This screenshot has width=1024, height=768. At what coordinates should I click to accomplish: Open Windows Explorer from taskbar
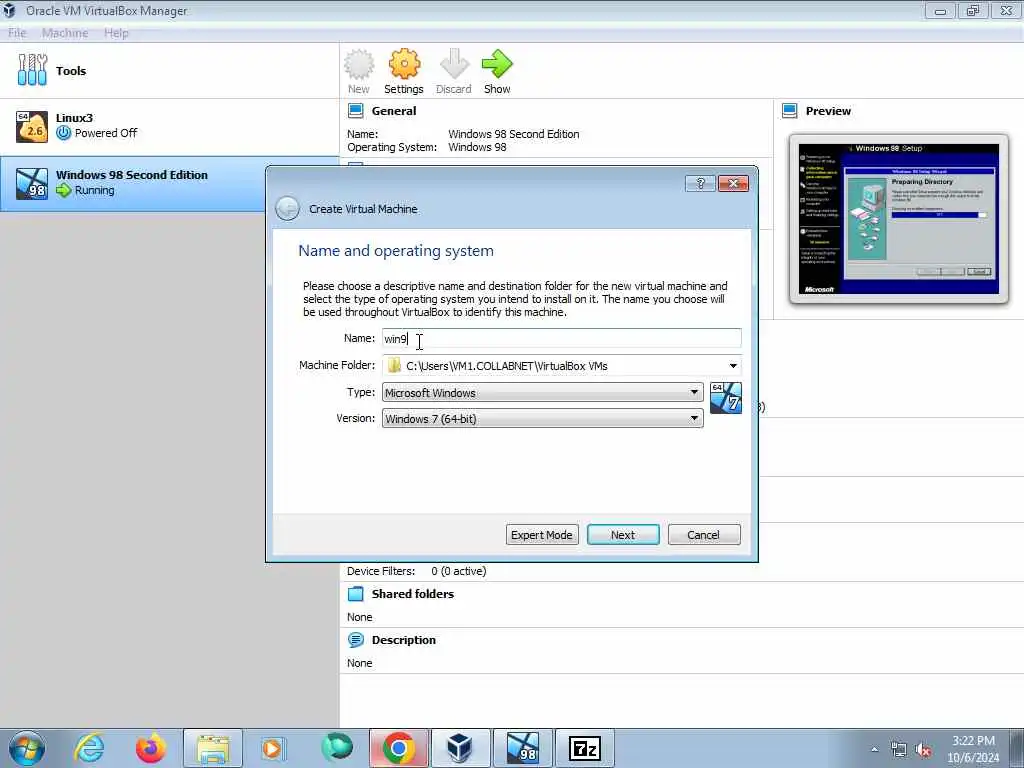(x=213, y=748)
